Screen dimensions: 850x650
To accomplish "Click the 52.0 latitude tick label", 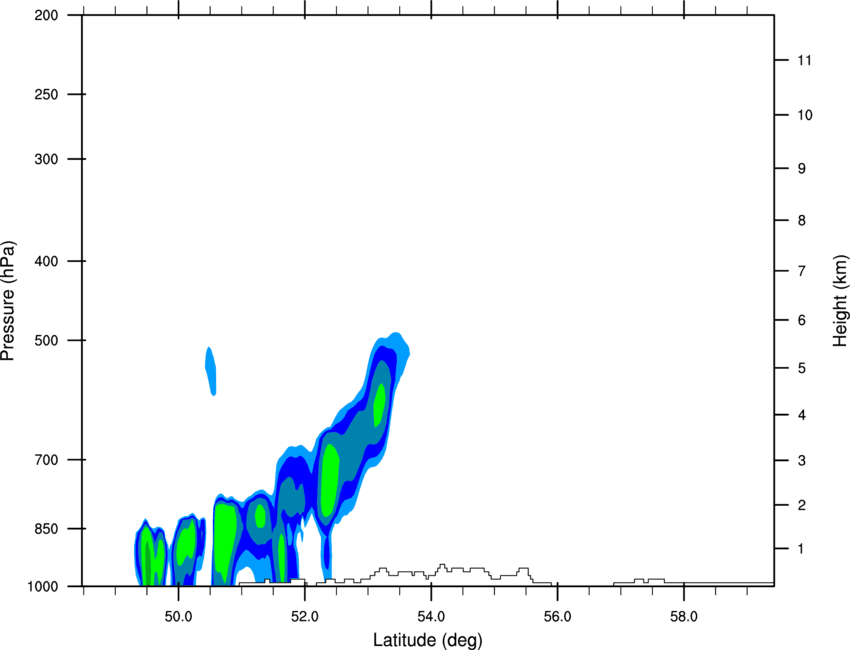I will [x=305, y=617].
